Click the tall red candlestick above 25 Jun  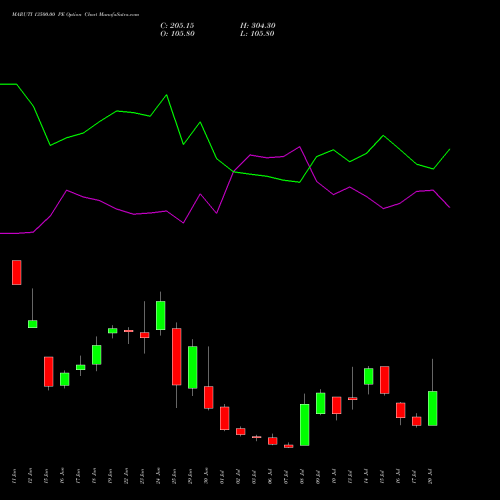tap(177, 357)
